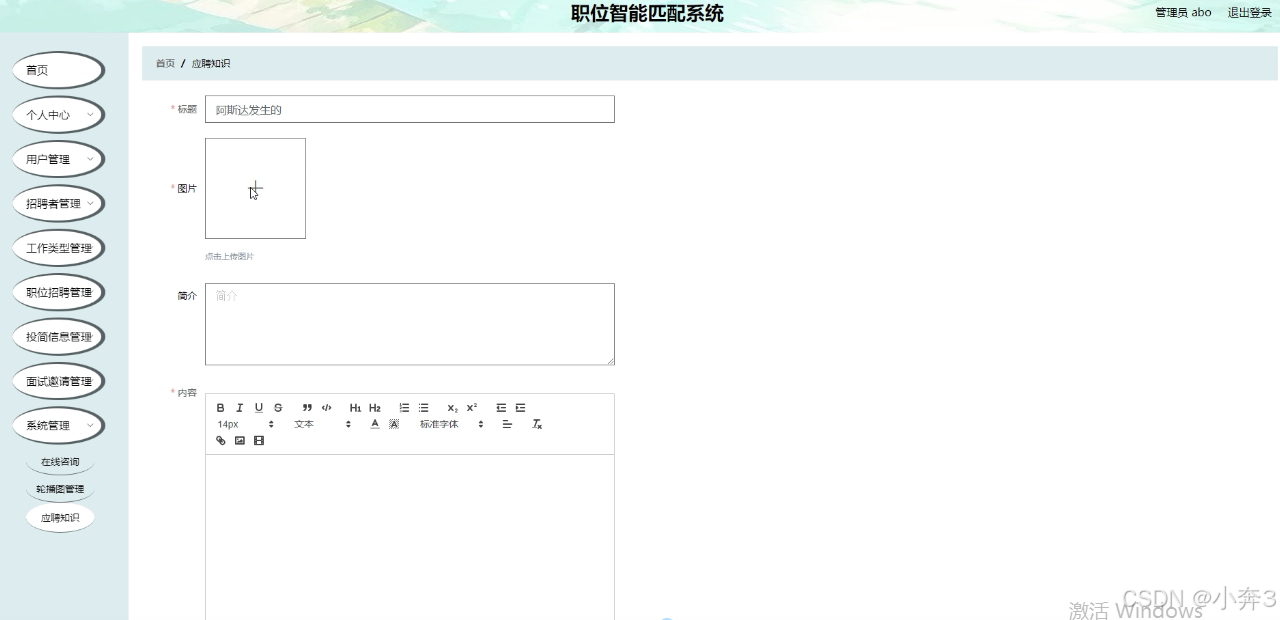Toggle bold formatting in the content editor
The height and width of the screenshot is (620, 1280).
(x=220, y=408)
